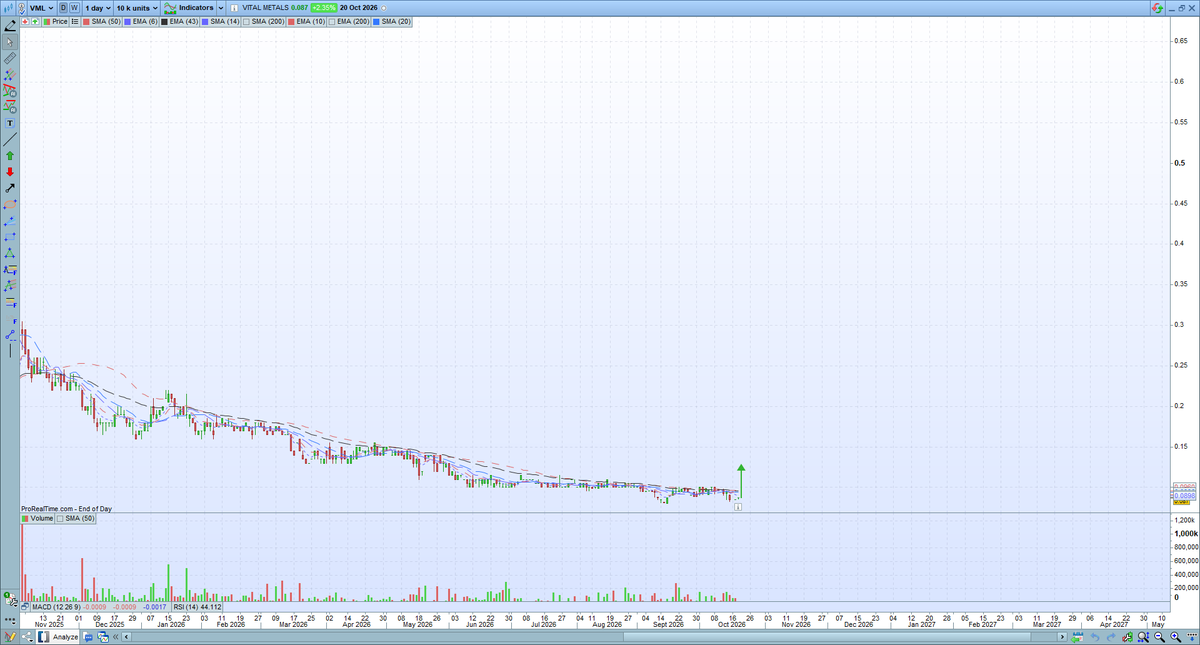Select the cursor pointer tool
This screenshot has width=1200, height=645.
point(10,42)
